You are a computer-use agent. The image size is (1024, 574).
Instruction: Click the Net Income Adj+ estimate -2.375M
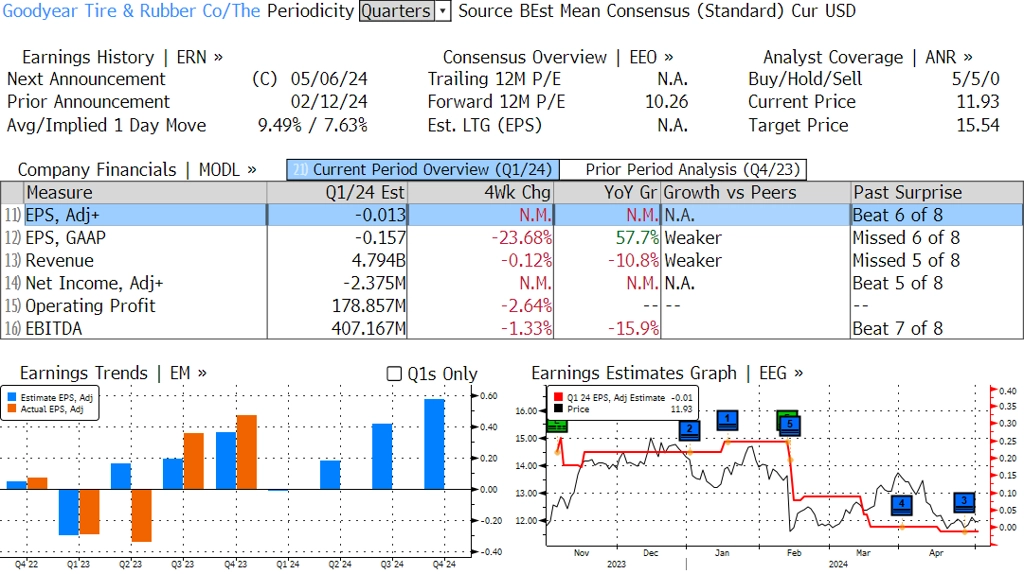(x=374, y=283)
